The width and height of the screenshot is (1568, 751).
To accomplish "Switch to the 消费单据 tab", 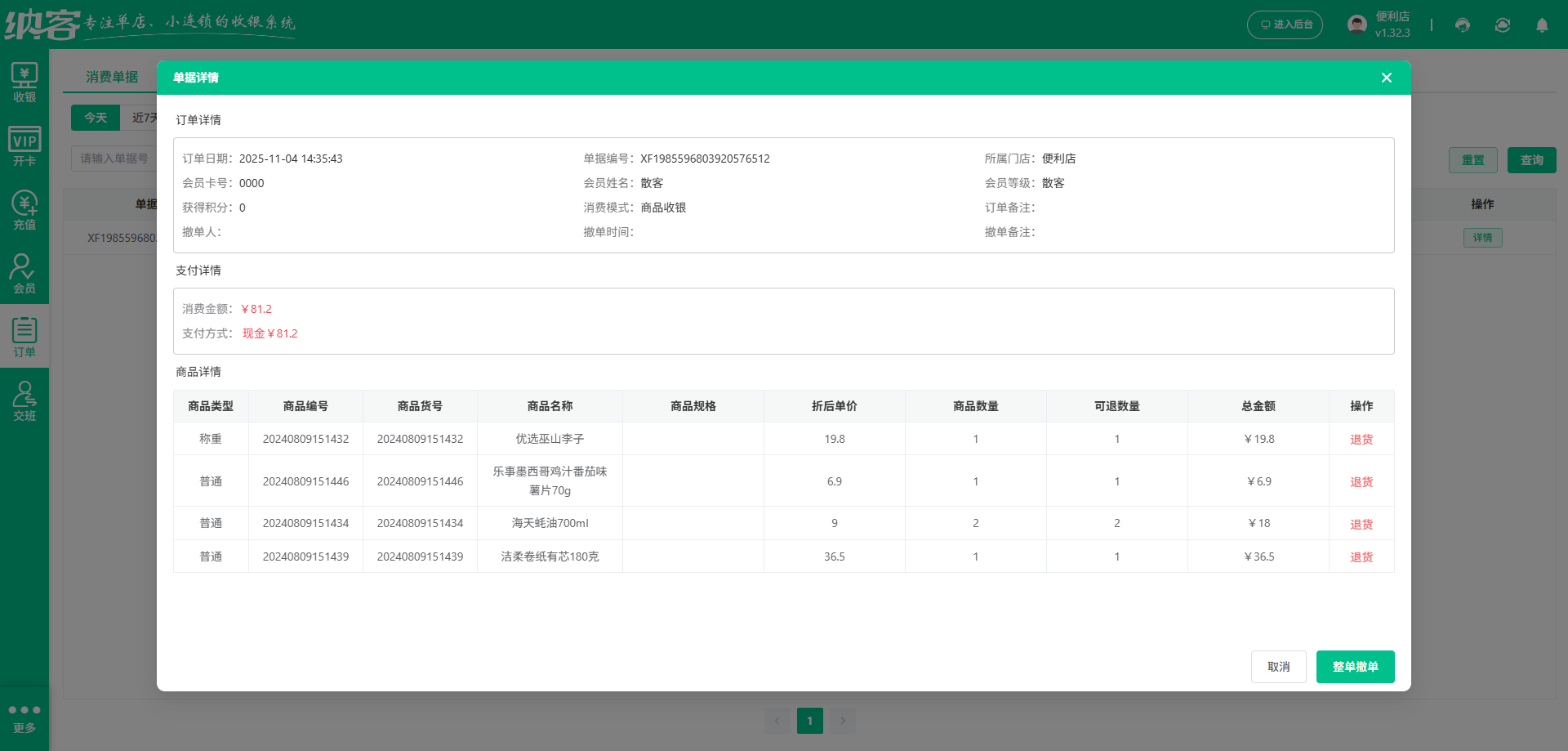I will coord(113,77).
